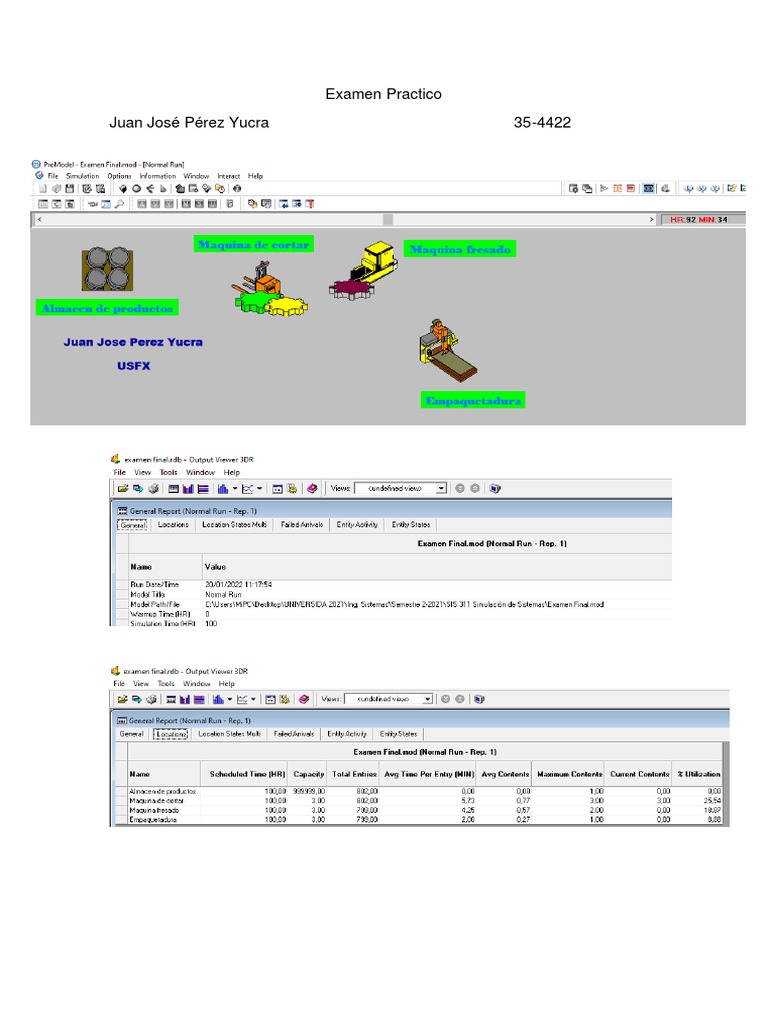This screenshot has width=768, height=1024.
Task: Select General tab in first report window
Action: [x=133, y=525]
